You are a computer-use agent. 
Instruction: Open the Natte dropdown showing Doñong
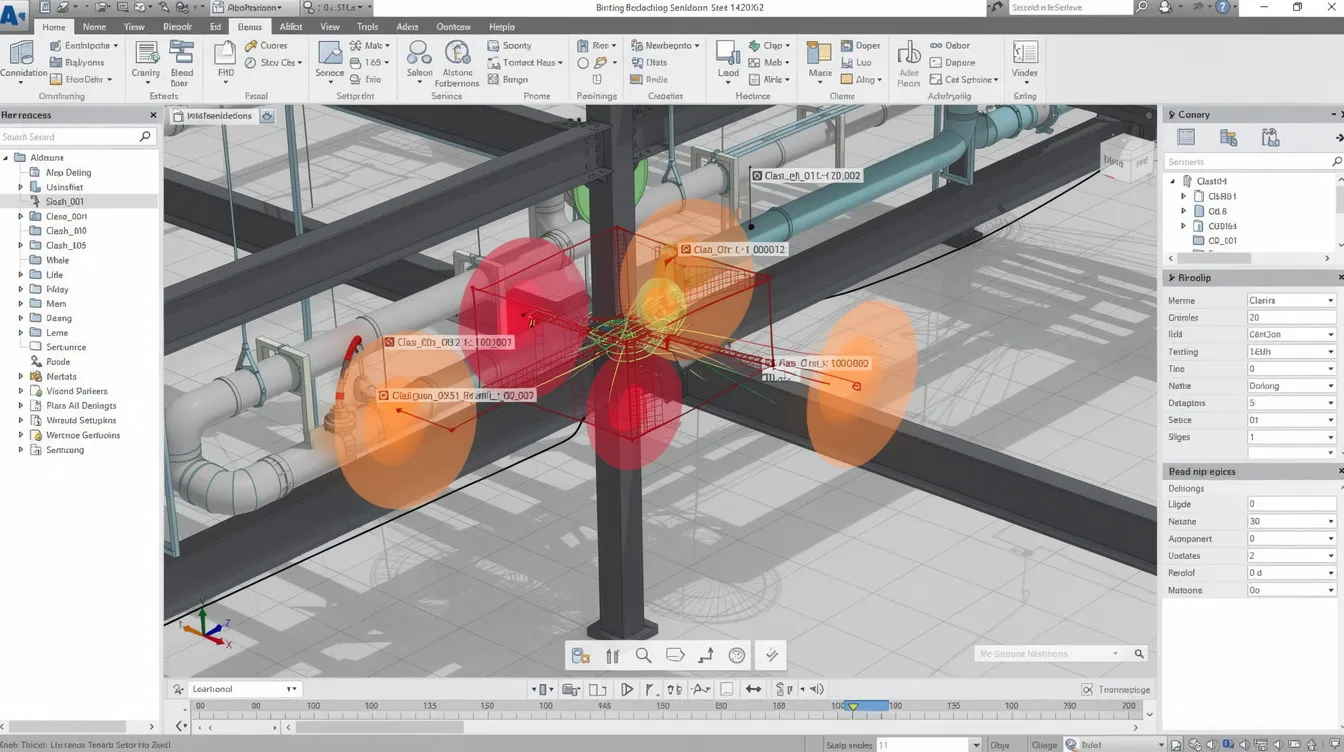1290,385
